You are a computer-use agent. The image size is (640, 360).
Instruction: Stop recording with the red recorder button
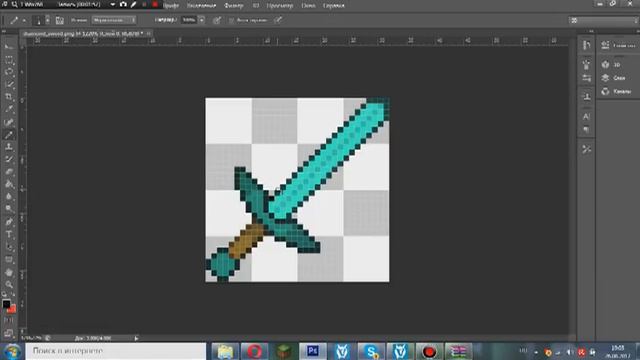pos(155,4)
